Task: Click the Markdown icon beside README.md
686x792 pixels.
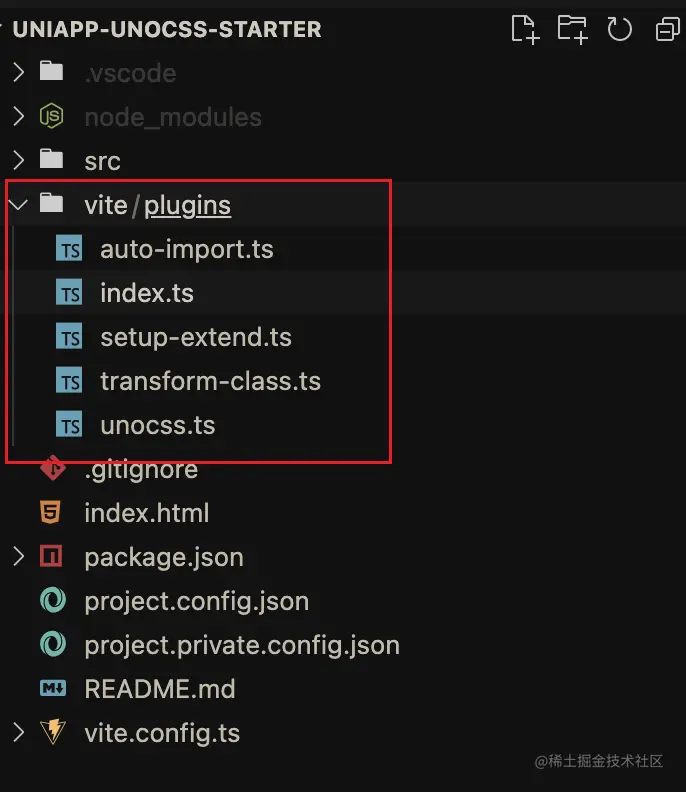Action: coord(53,688)
